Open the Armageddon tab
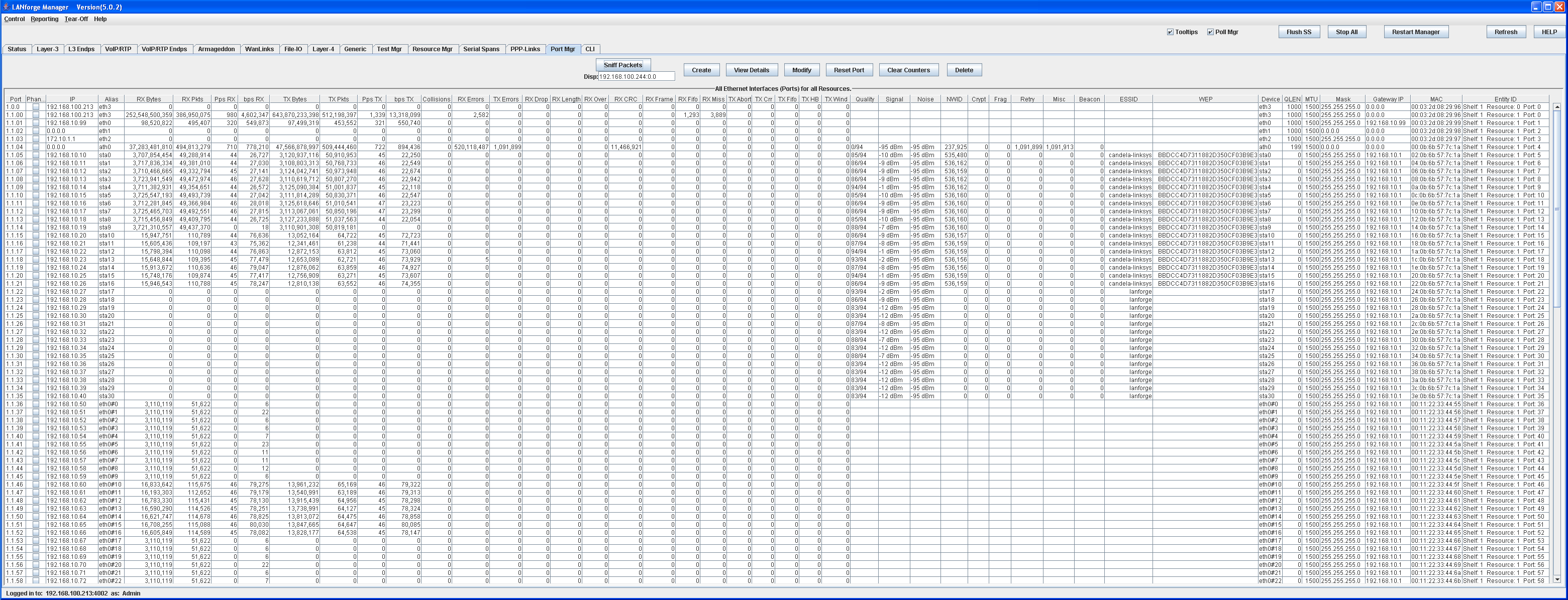This screenshot has height=600, width=1568. point(216,49)
